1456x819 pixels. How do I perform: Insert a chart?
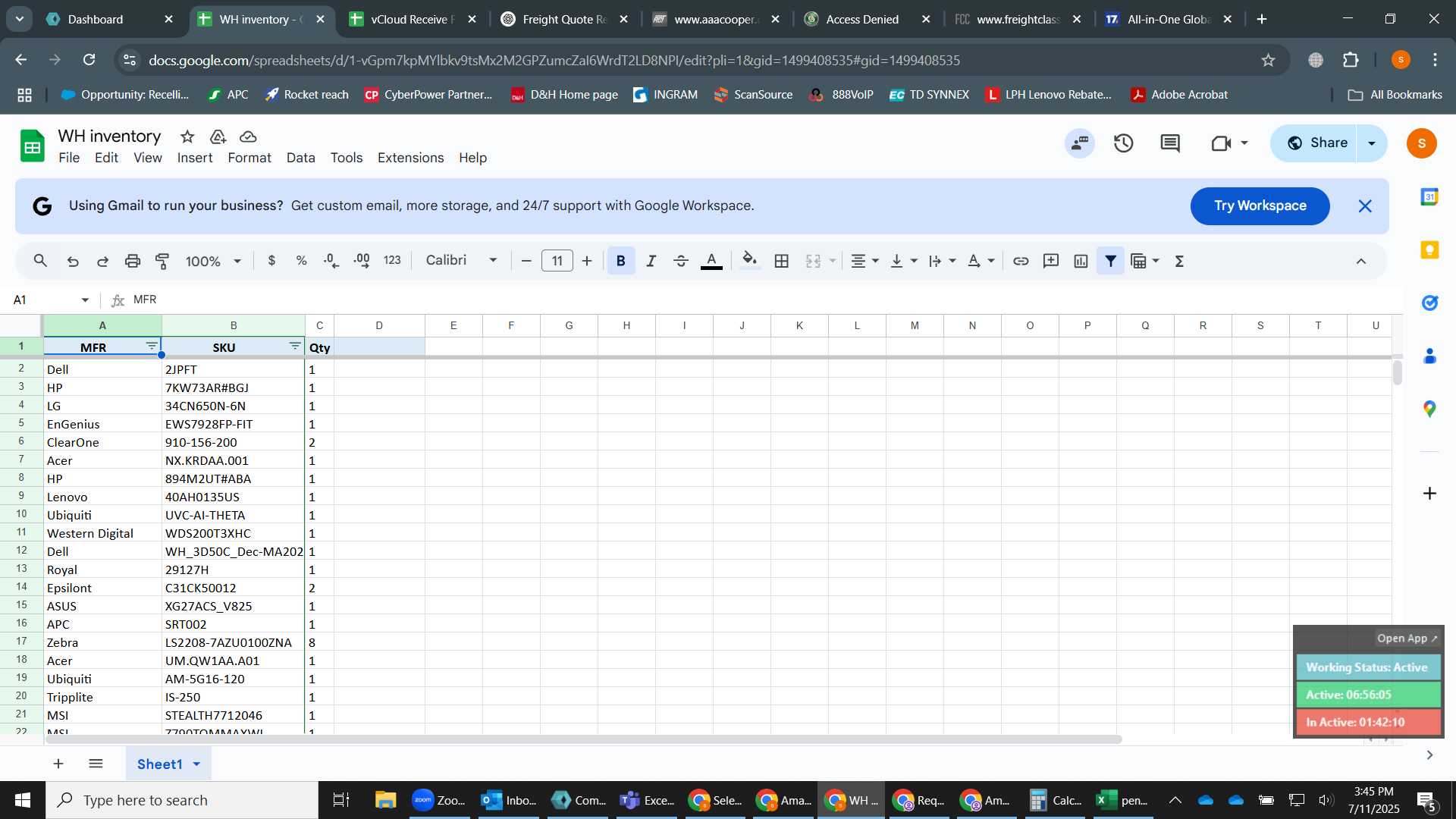pyautogui.click(x=1081, y=261)
